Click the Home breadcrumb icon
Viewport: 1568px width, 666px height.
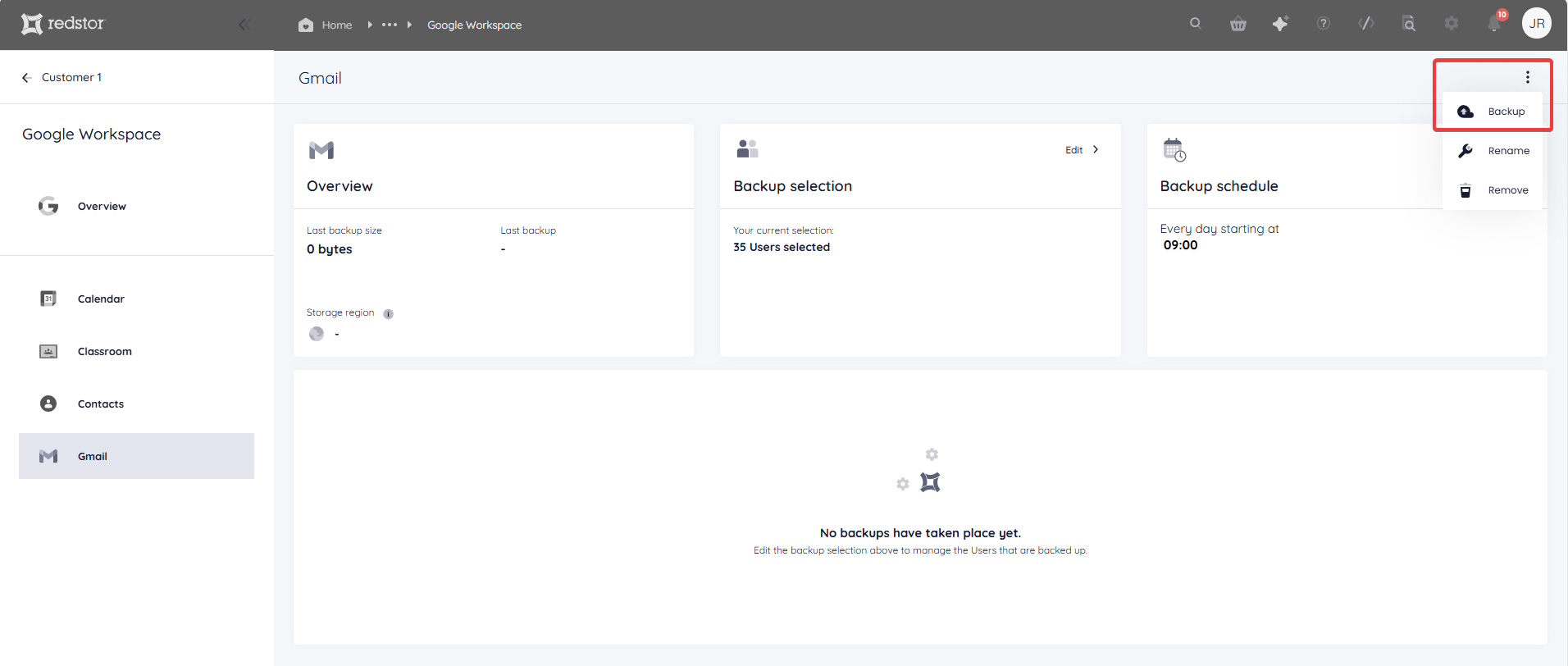306,25
